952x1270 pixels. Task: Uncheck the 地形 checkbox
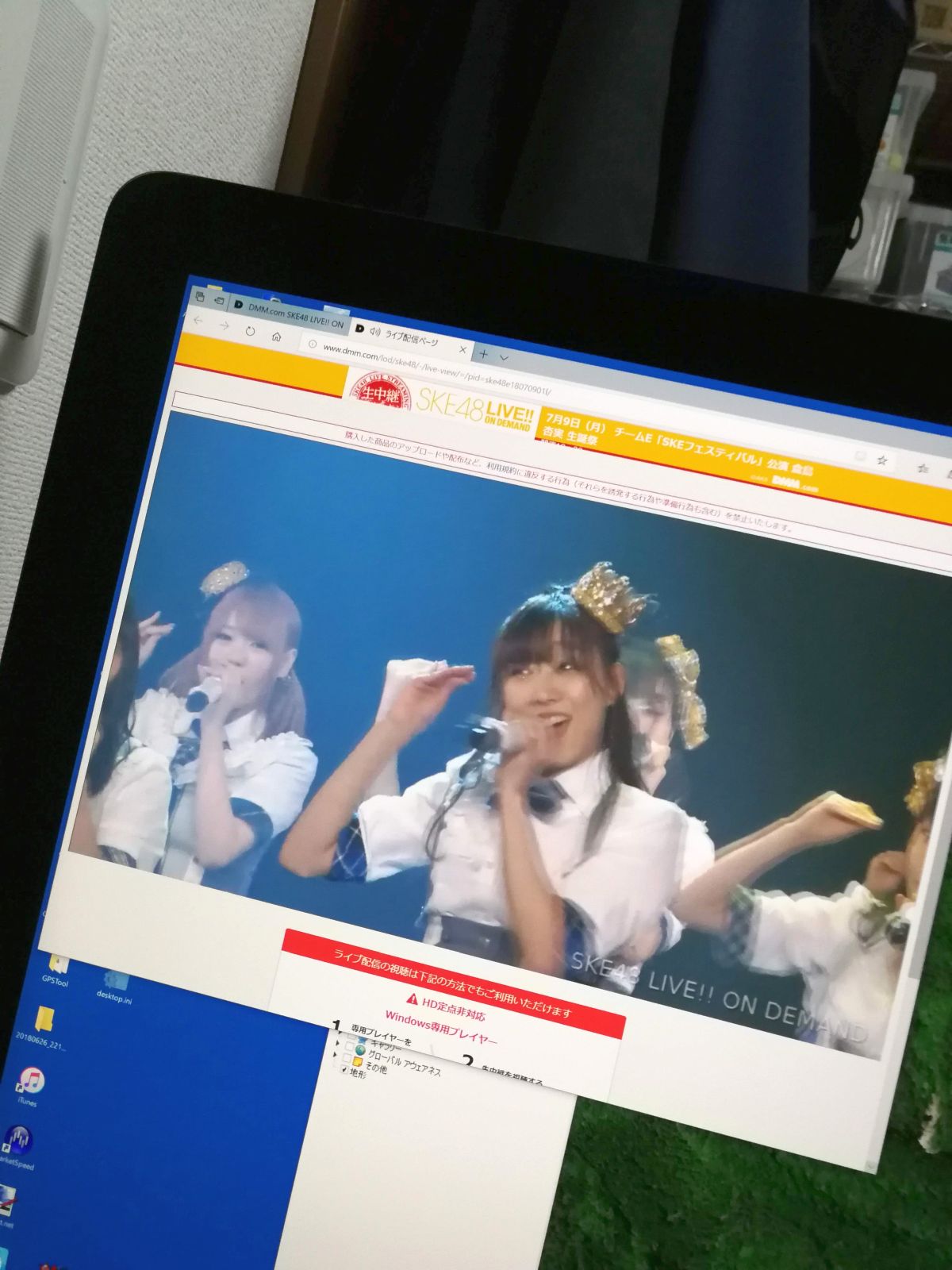(344, 1070)
